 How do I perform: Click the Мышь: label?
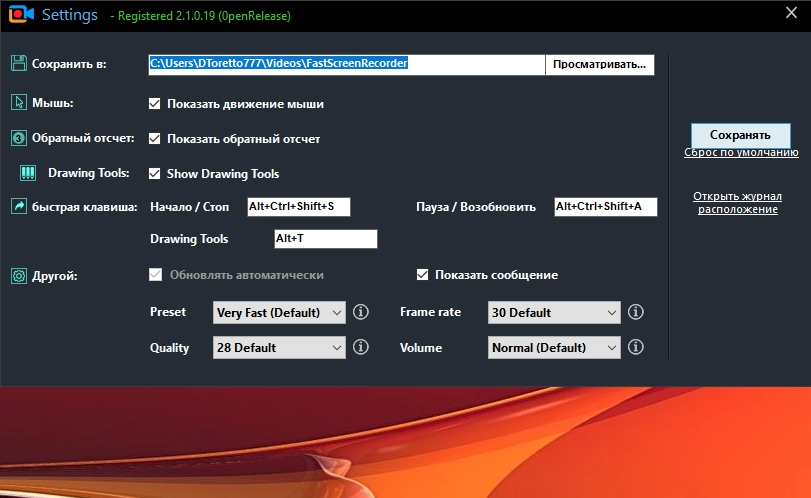pos(53,103)
